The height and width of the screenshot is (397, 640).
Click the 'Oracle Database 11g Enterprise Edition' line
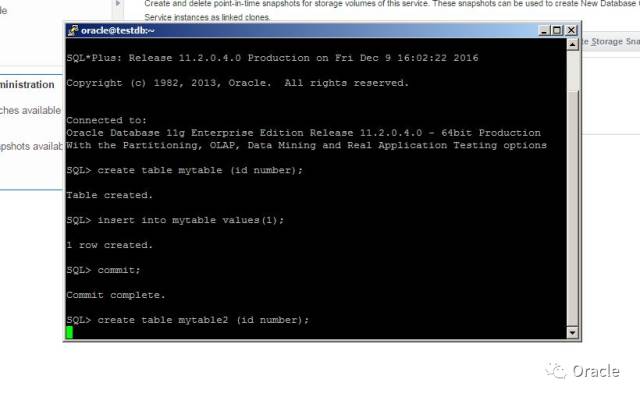pos(303,133)
